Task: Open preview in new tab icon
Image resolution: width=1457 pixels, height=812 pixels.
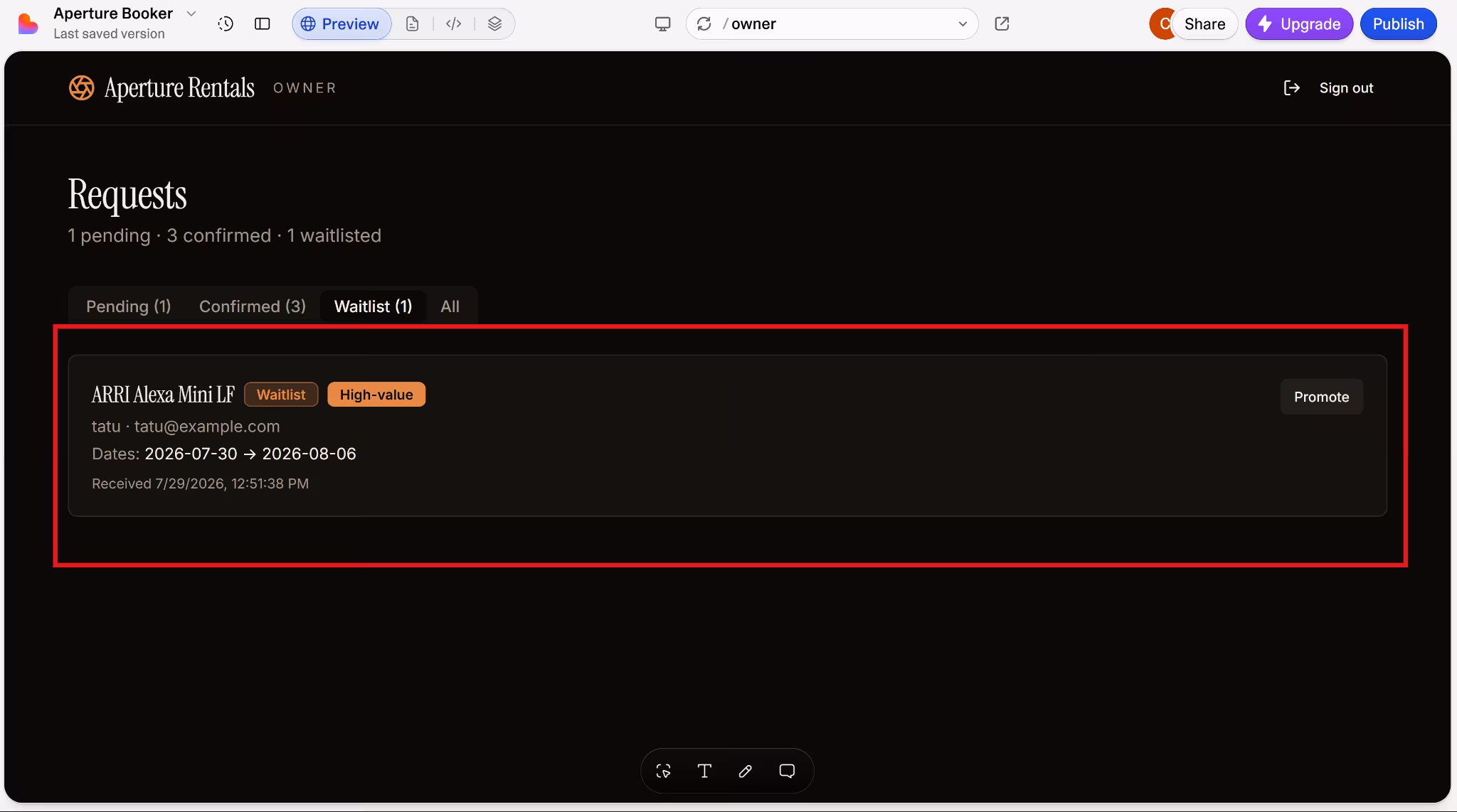Action: (x=1002, y=24)
